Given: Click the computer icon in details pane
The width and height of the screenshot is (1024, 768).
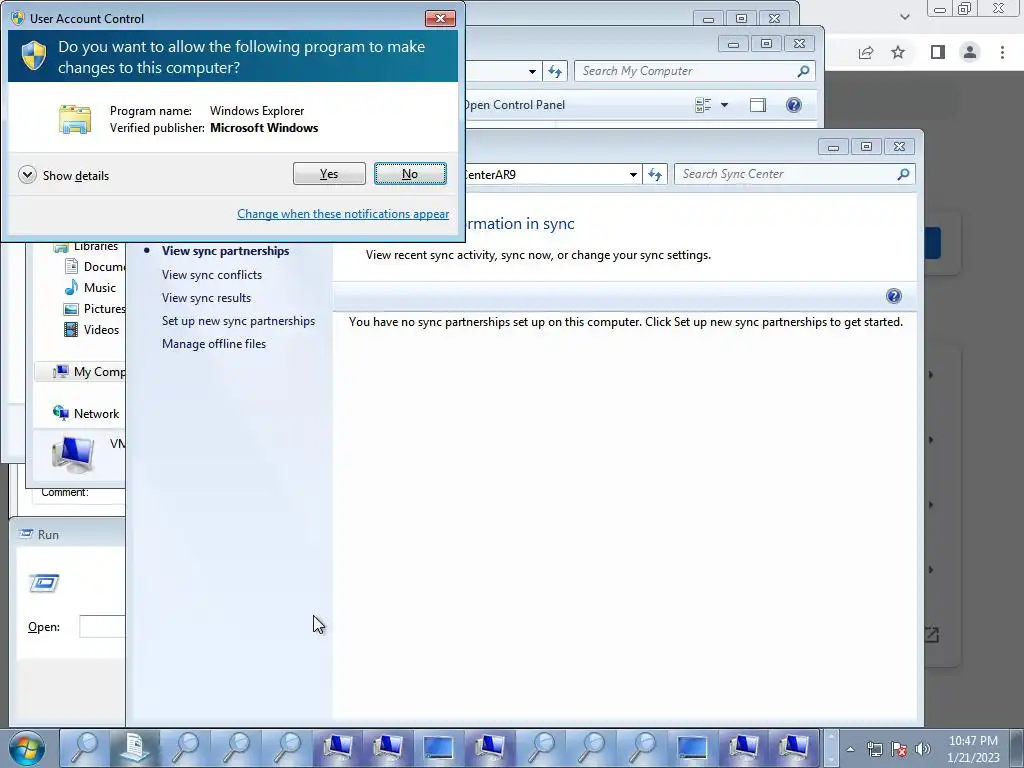Looking at the screenshot, I should 73,454.
